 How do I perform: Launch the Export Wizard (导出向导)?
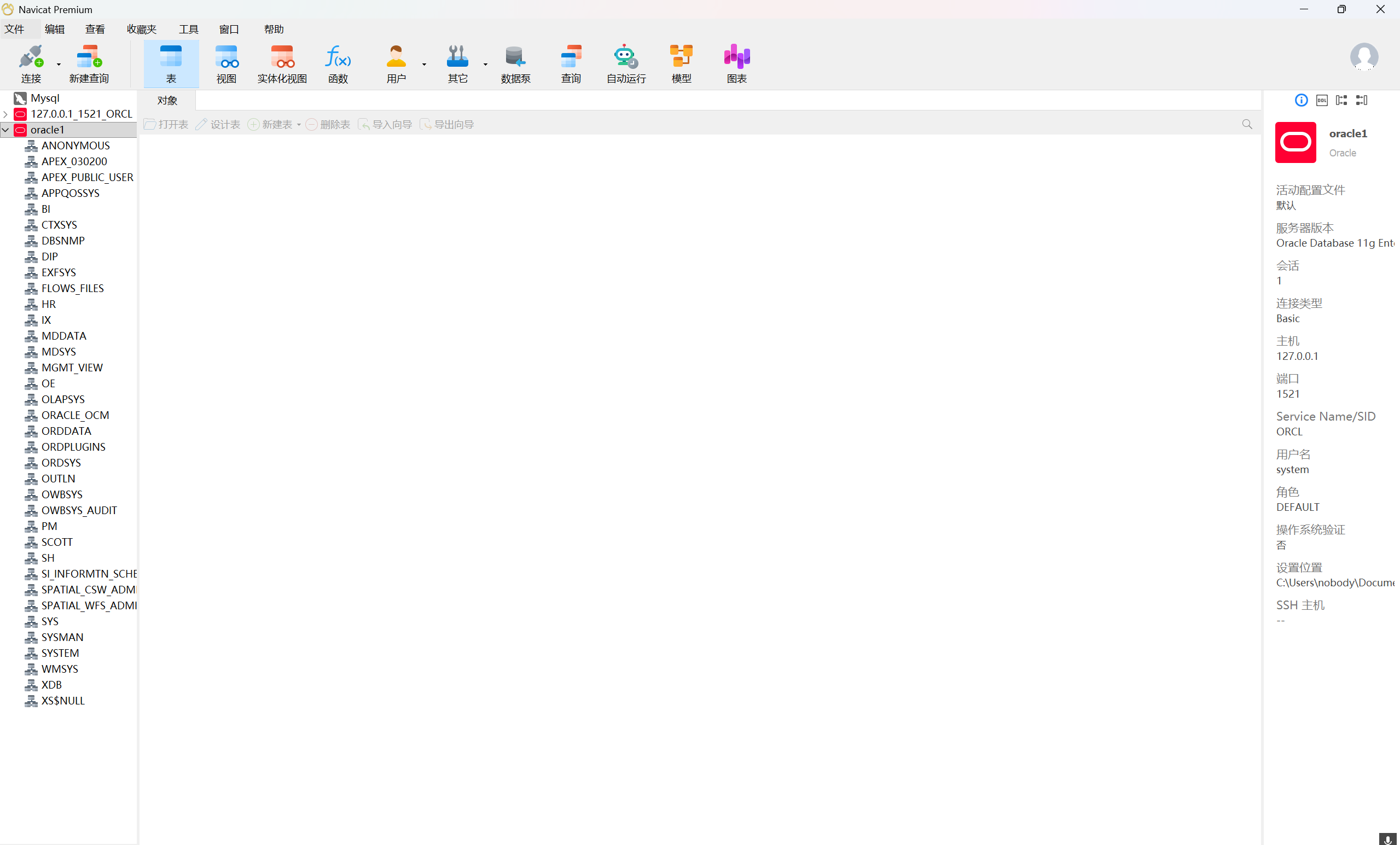(446, 124)
